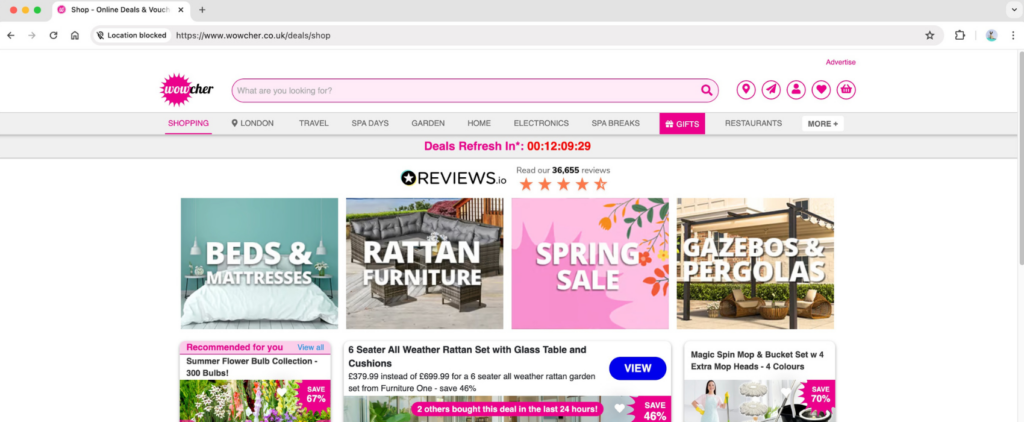
Task: Open Chrome three-dot menu
Action: 1013,35
